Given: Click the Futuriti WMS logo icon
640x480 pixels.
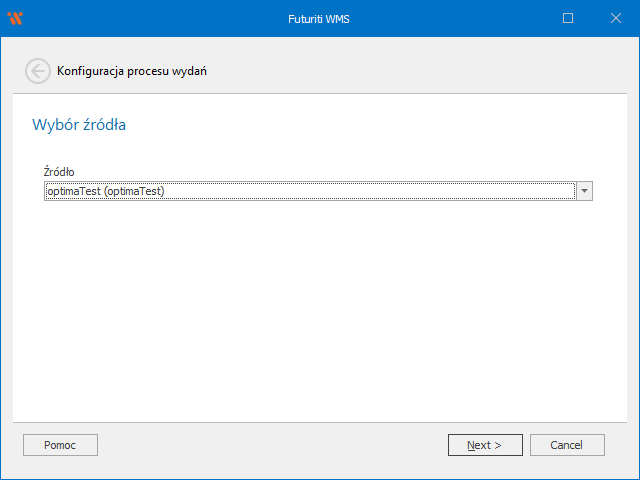Looking at the screenshot, I should (x=14, y=18).
